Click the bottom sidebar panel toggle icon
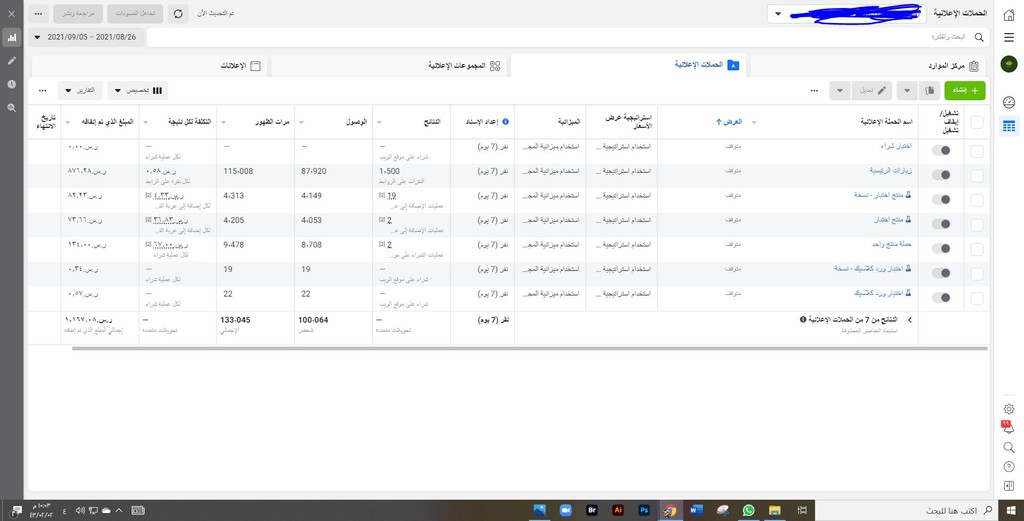The width and height of the screenshot is (1024, 521). [1009, 486]
